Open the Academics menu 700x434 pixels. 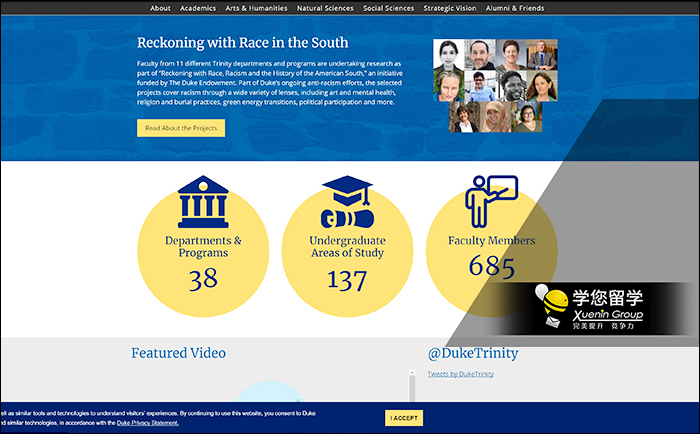coord(198,8)
